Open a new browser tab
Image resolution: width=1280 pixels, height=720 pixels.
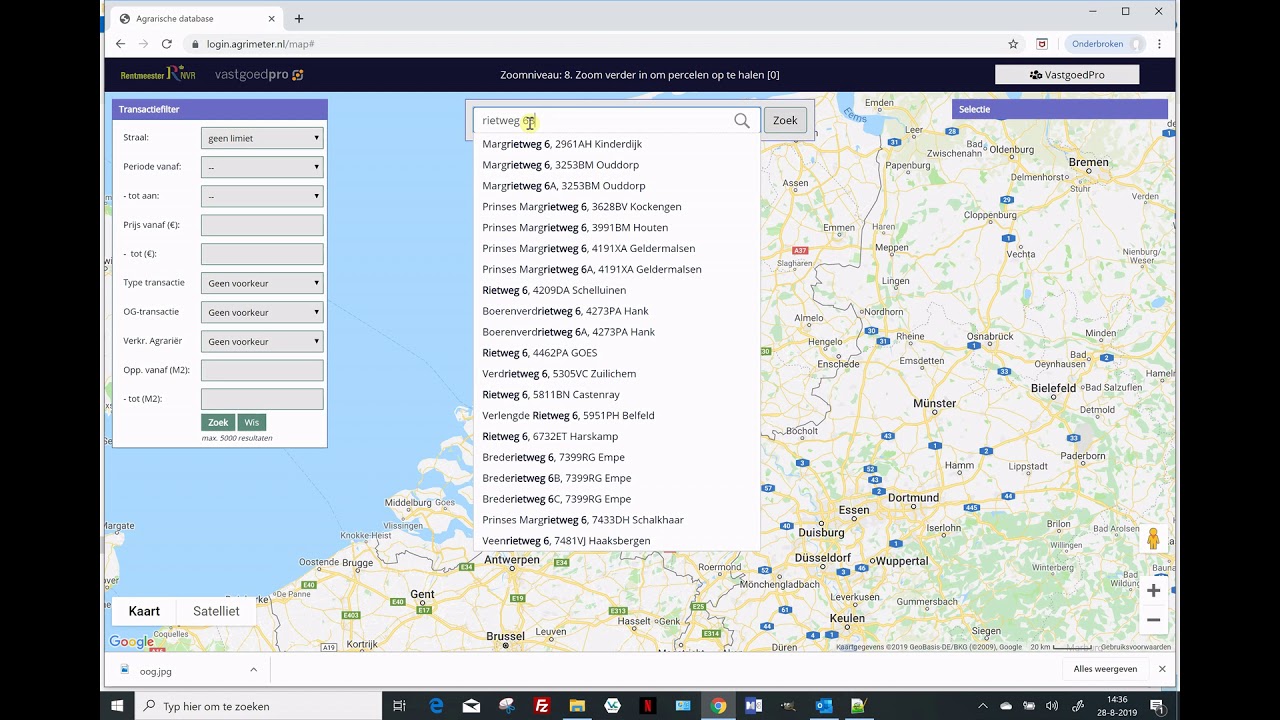(x=298, y=18)
